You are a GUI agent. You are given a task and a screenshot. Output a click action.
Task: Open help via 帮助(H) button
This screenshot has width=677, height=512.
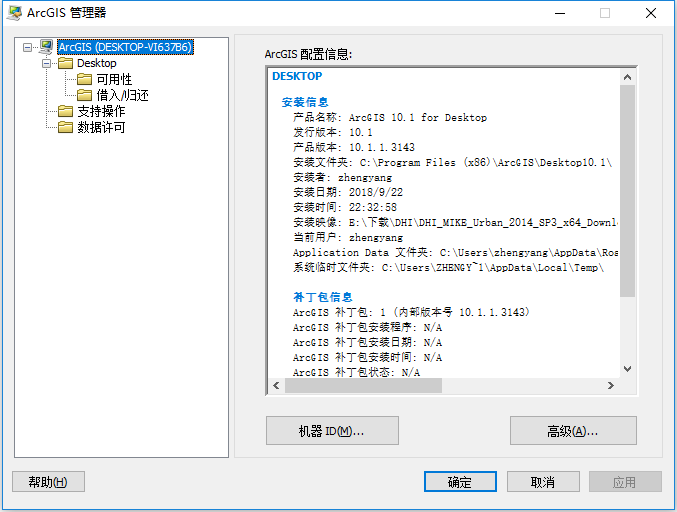[48, 481]
